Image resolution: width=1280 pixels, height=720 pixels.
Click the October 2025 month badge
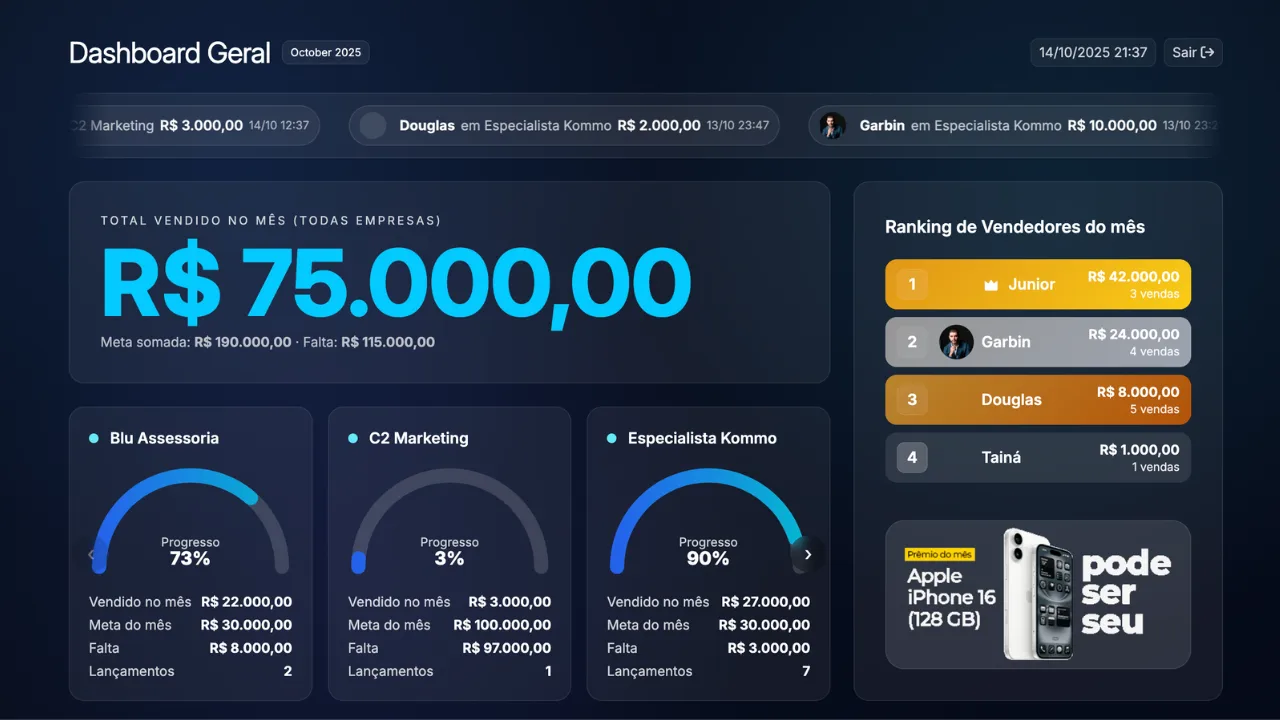tap(325, 53)
